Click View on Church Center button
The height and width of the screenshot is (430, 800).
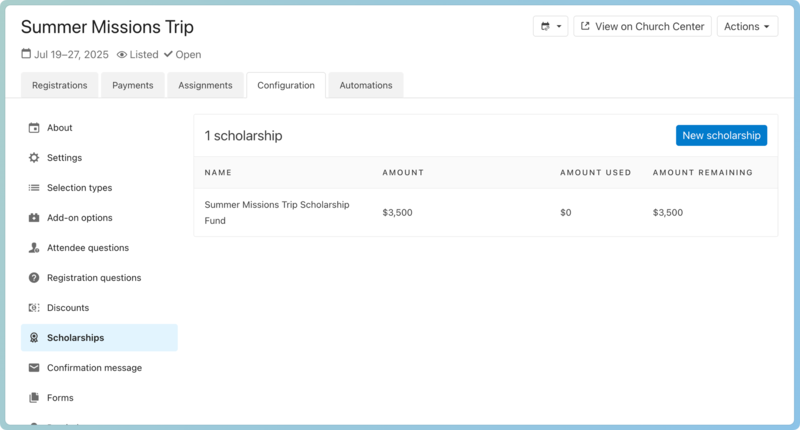click(x=642, y=26)
